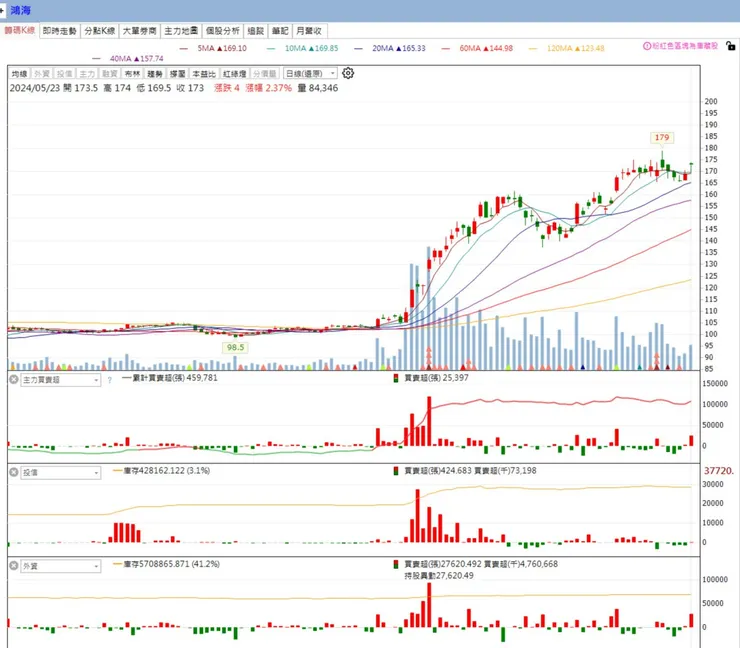740x648 pixels.
Task: Click the question mark help icon
Action: point(109,380)
